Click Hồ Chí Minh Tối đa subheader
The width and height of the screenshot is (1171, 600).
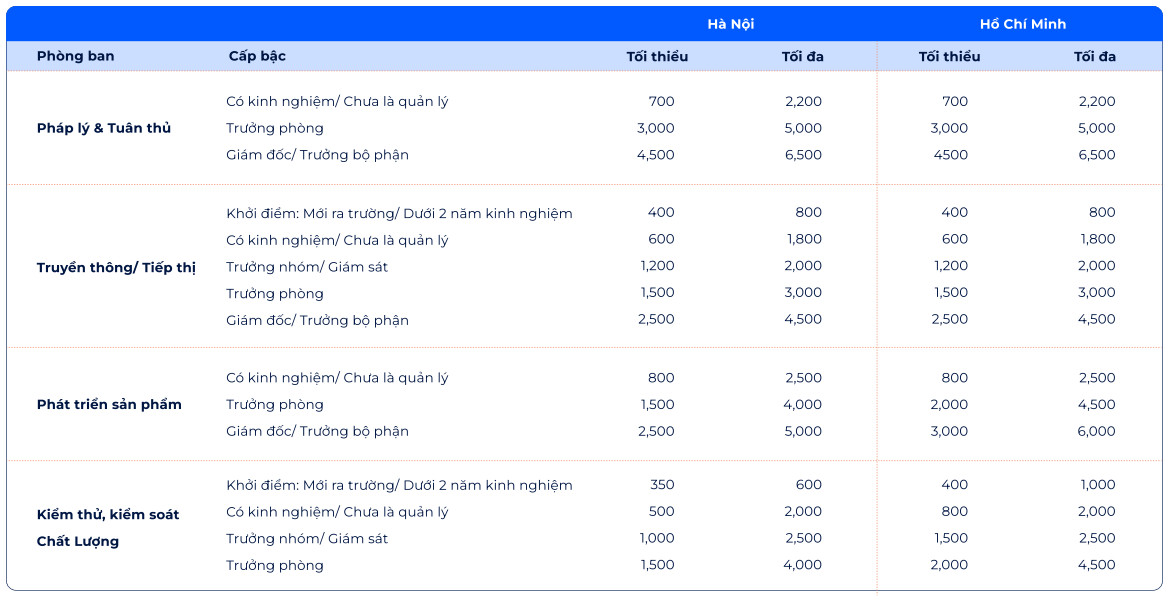[1095, 56]
